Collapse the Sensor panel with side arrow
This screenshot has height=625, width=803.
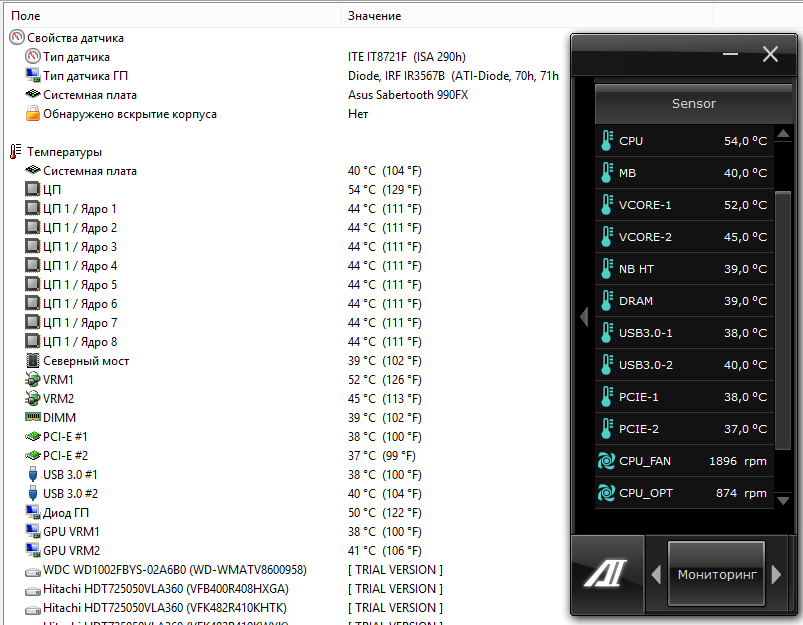click(584, 317)
